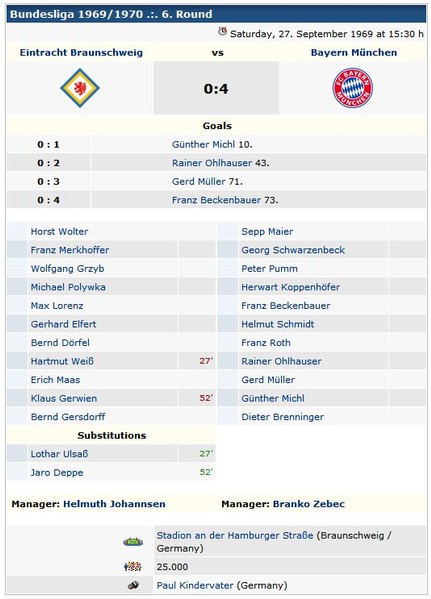Click the FC Bayern München logo
431x599 pixels.
click(x=352, y=88)
